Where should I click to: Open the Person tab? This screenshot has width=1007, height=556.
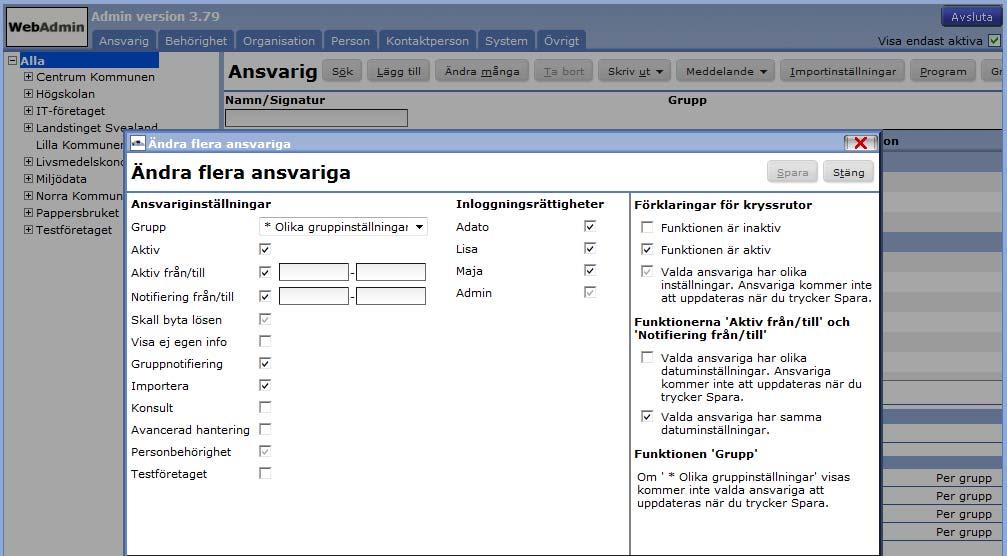(x=350, y=40)
